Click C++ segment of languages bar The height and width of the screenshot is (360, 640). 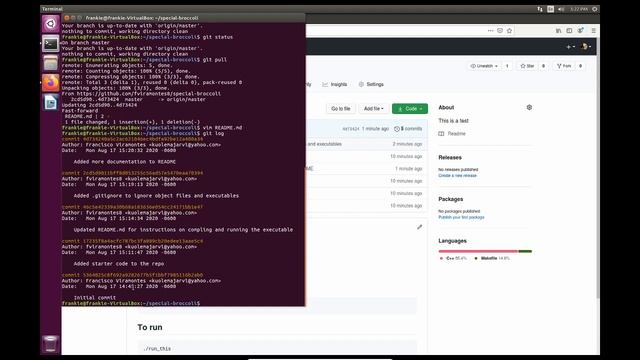click(478, 251)
